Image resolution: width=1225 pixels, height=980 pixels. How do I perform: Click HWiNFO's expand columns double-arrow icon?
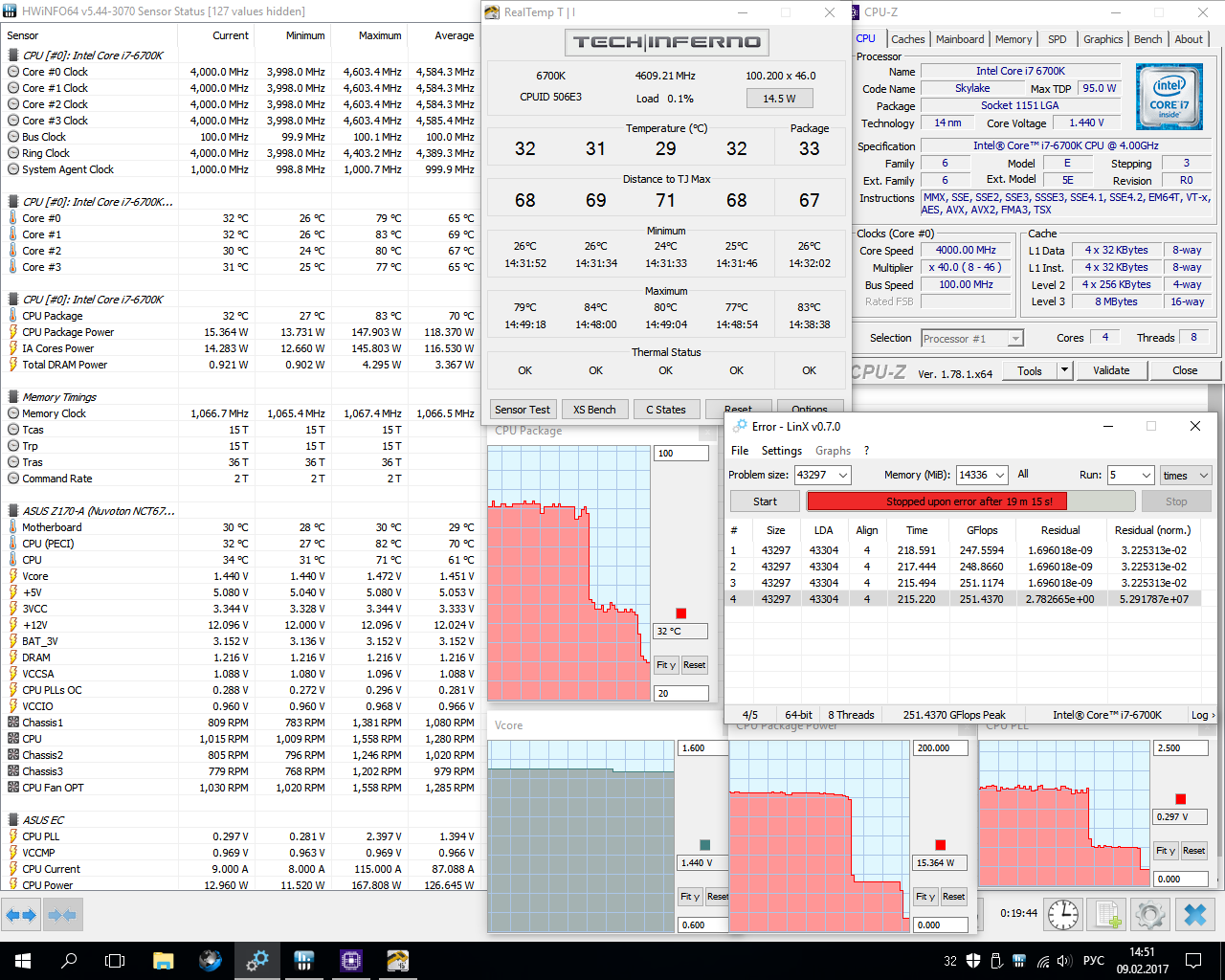pos(20,915)
